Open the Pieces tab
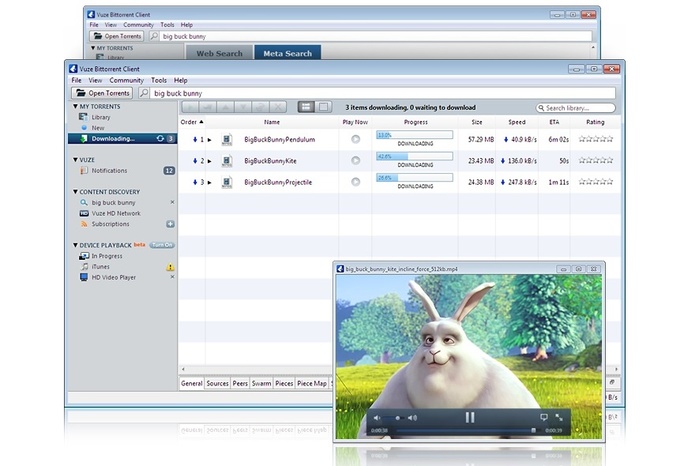The height and width of the screenshot is (466, 699). point(284,384)
